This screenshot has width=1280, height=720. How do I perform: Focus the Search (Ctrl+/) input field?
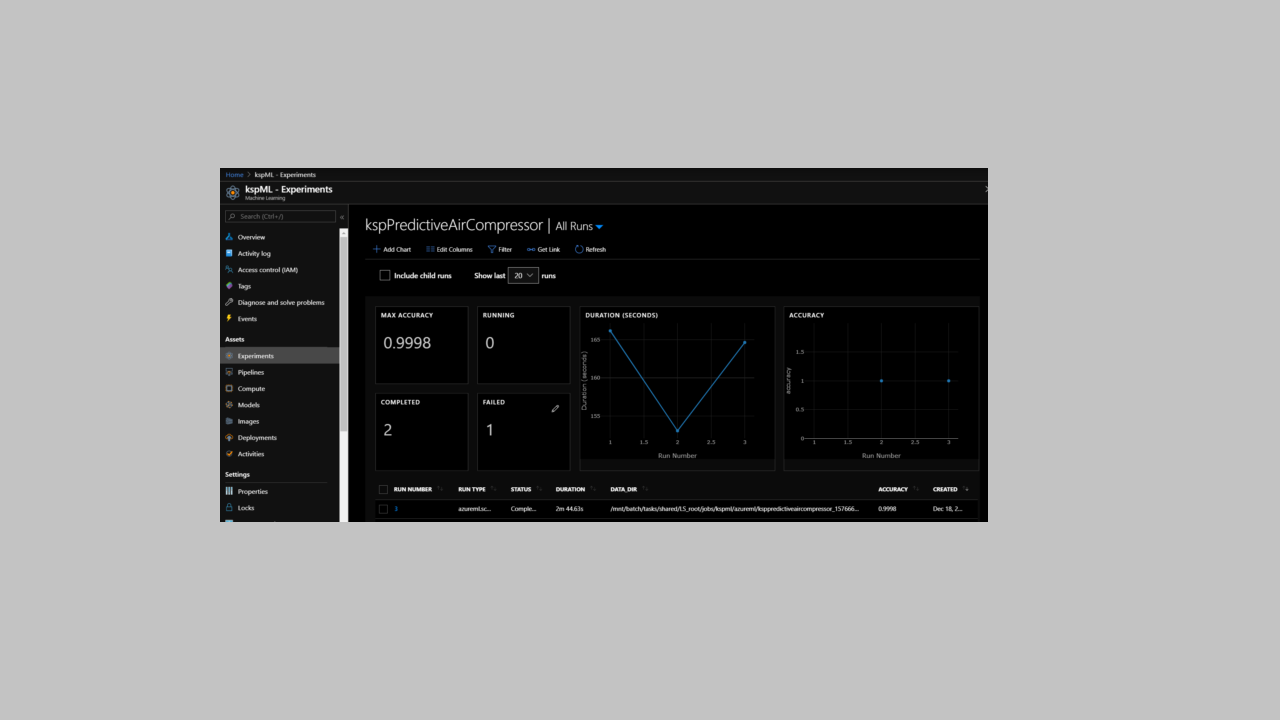pyautogui.click(x=280, y=216)
